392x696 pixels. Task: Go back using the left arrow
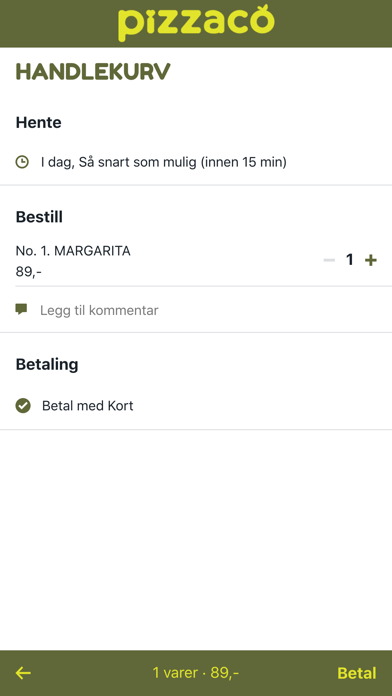coord(23,673)
